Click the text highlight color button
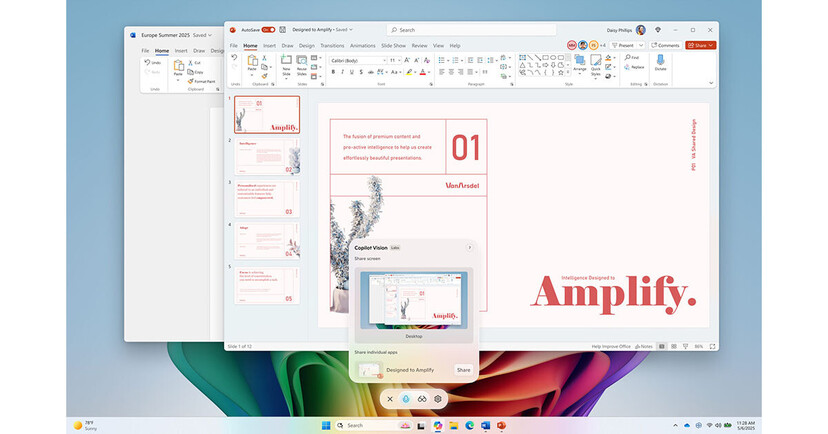 409,72
